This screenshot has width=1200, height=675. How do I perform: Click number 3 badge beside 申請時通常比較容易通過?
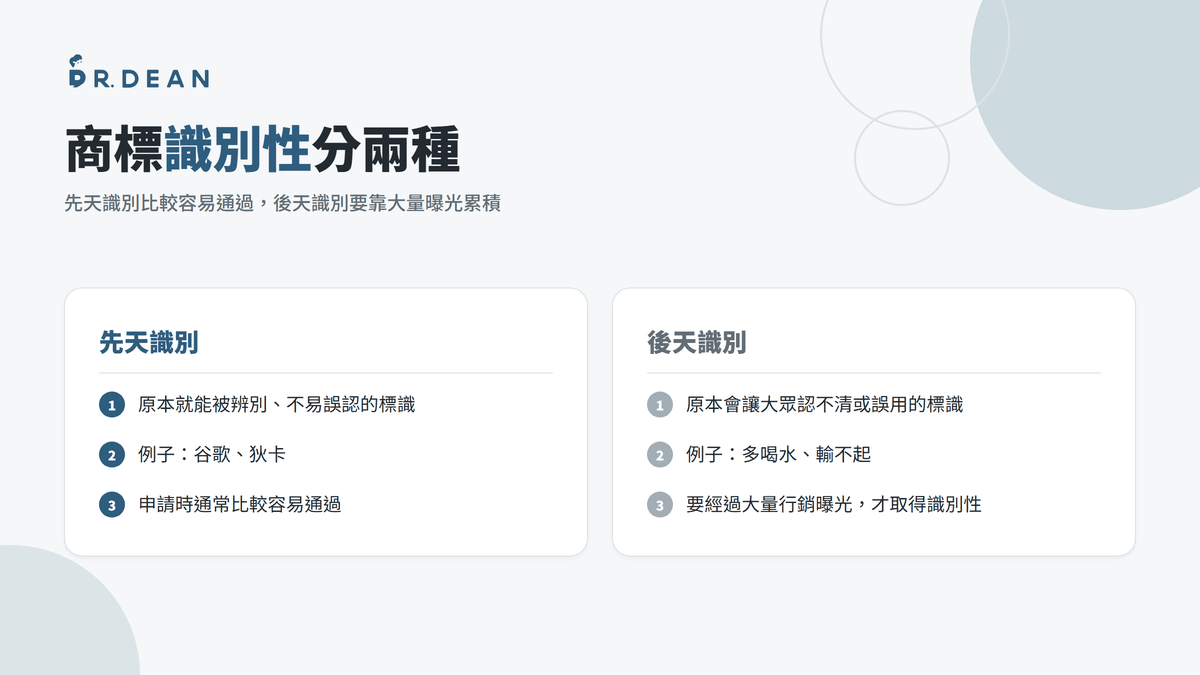point(111,505)
